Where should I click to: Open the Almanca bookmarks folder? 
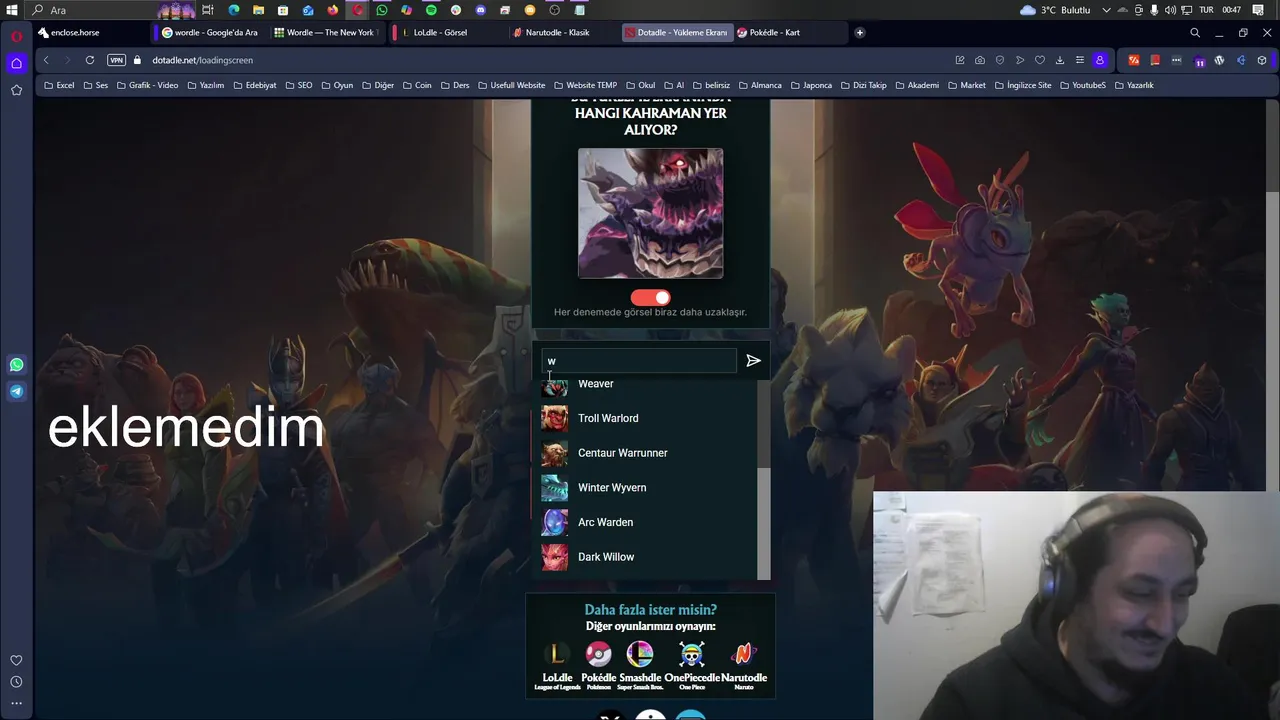(760, 85)
